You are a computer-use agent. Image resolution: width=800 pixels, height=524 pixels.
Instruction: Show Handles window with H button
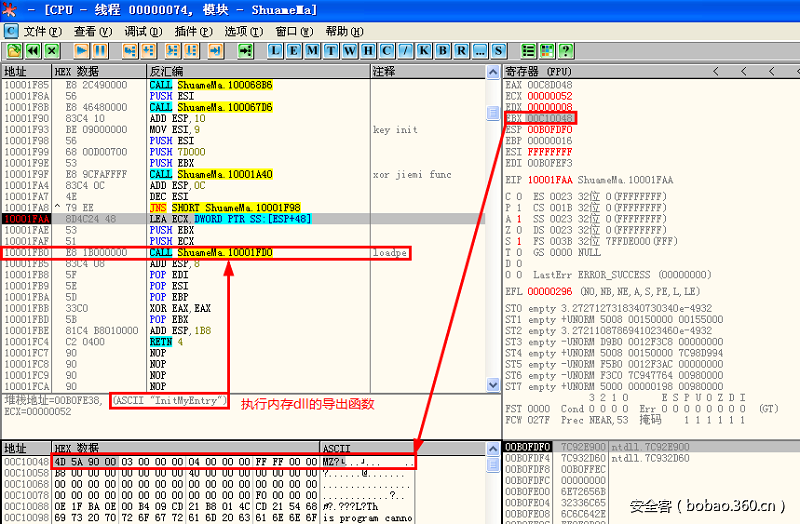click(367, 50)
